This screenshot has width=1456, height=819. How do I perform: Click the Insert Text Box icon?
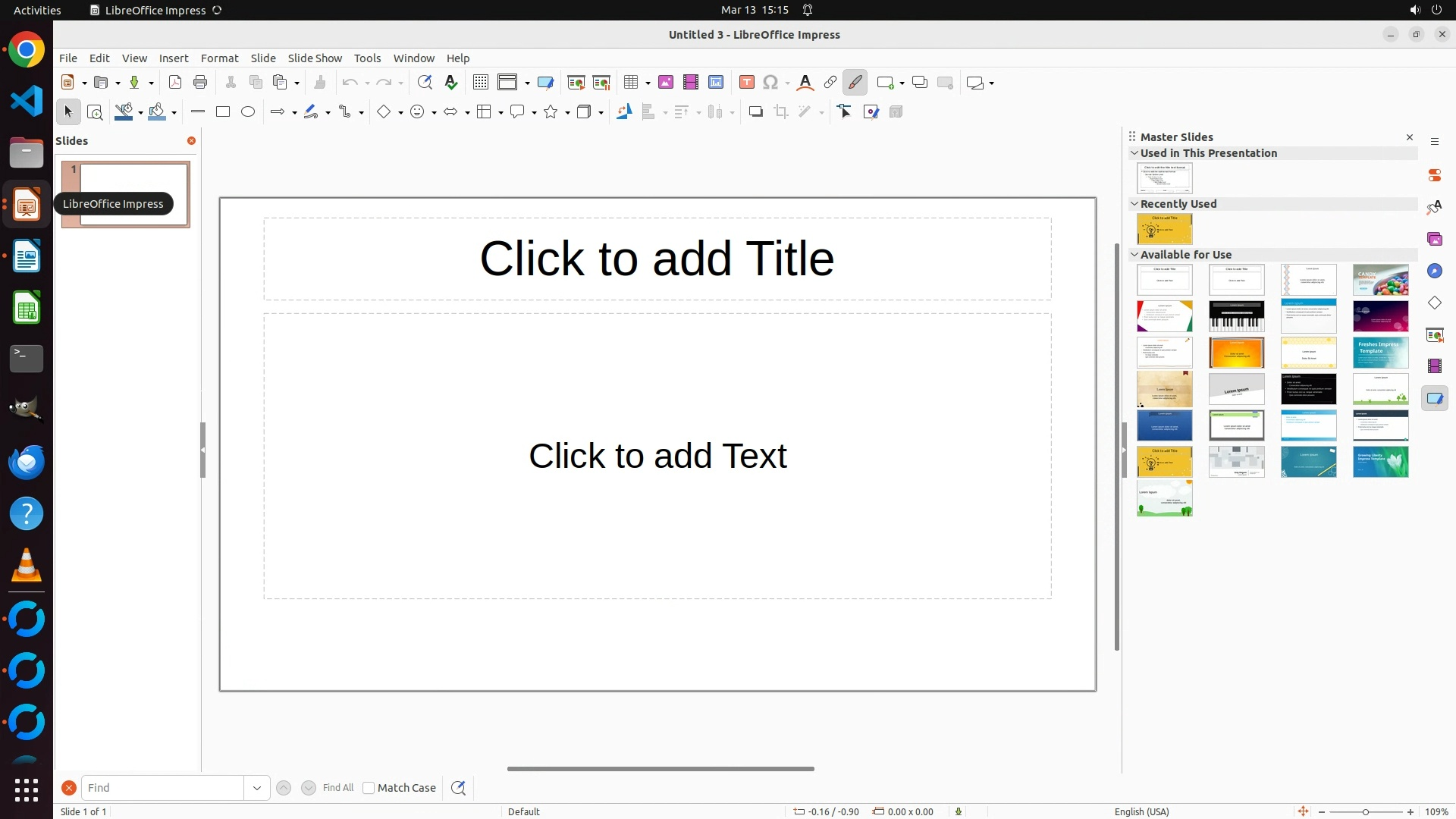click(747, 83)
